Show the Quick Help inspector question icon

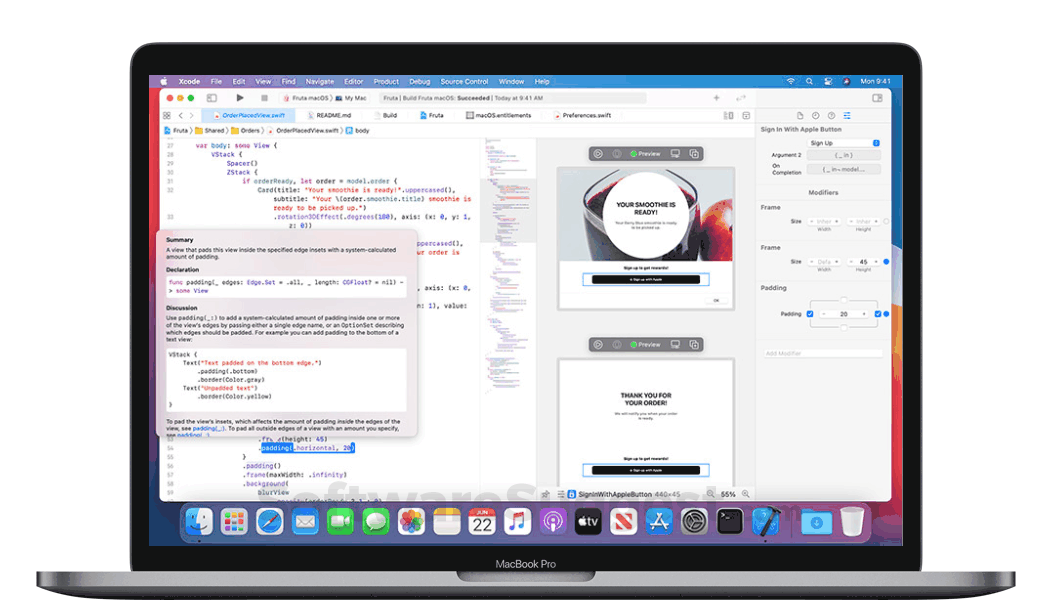pyautogui.click(x=831, y=115)
